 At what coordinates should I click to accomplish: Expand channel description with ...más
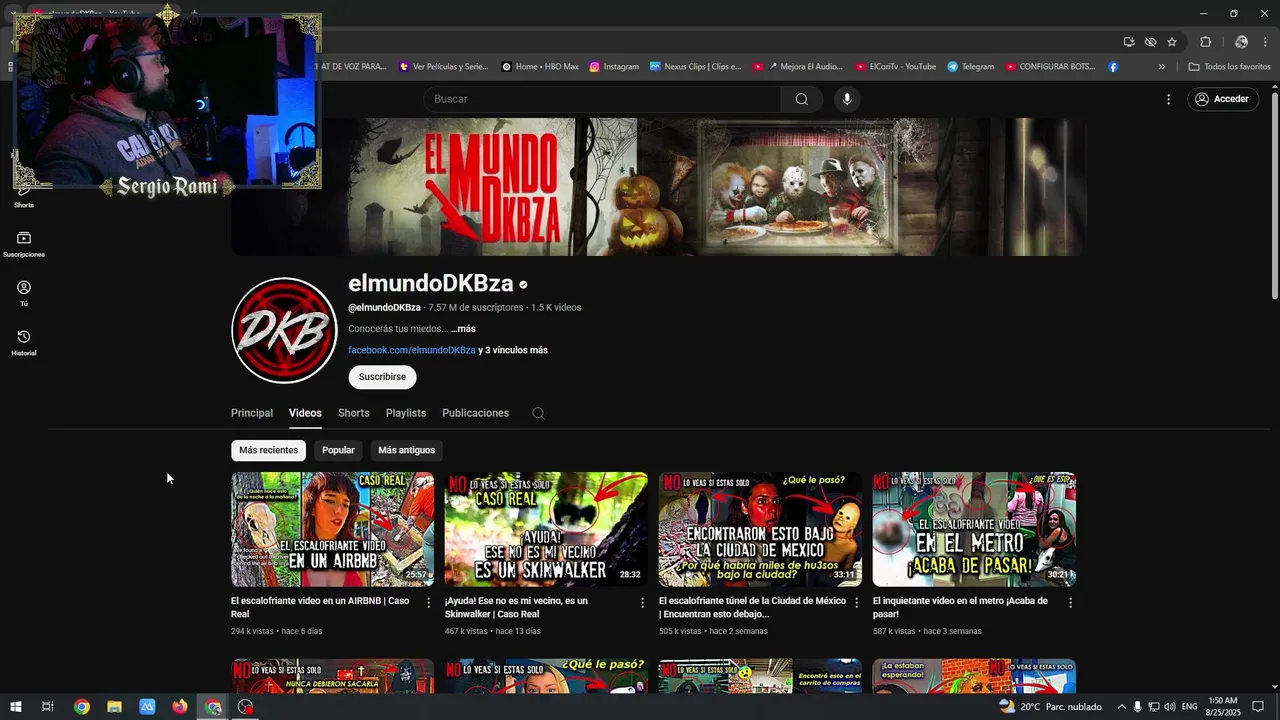click(x=463, y=329)
